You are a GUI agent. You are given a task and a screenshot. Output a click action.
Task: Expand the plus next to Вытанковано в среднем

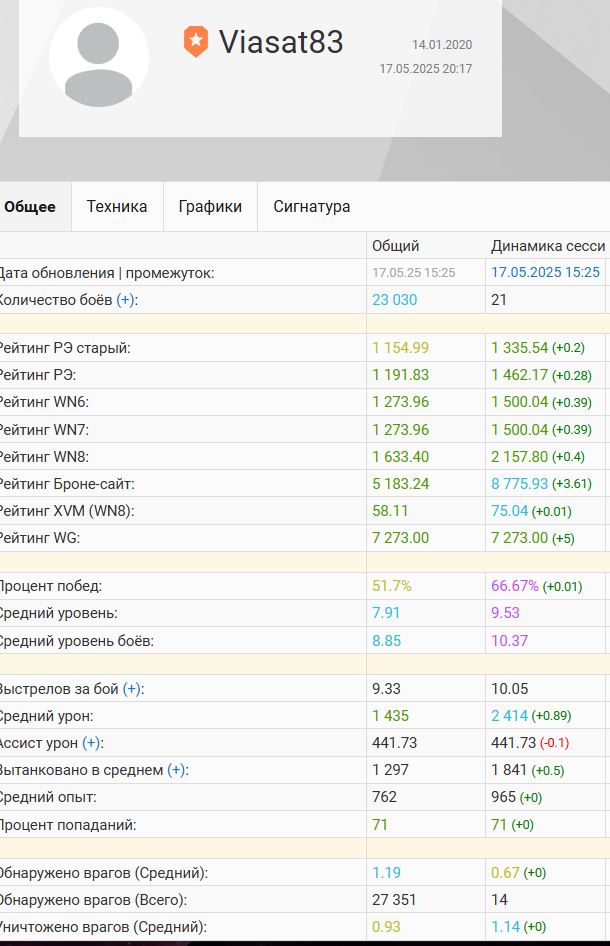click(177, 770)
